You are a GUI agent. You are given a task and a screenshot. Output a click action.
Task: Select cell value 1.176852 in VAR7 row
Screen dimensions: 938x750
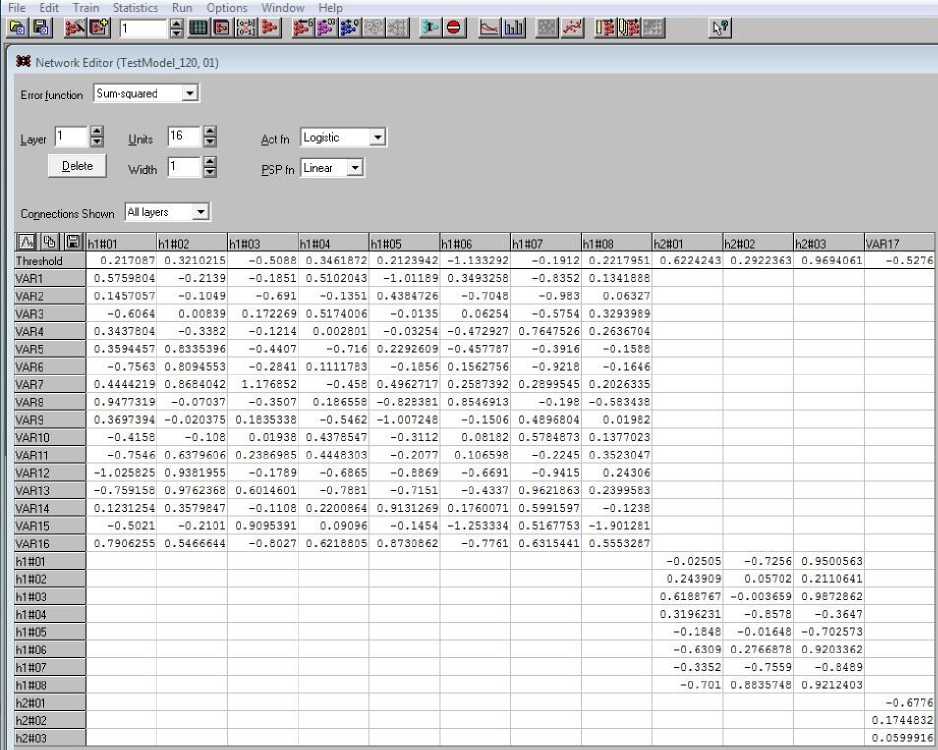263,384
